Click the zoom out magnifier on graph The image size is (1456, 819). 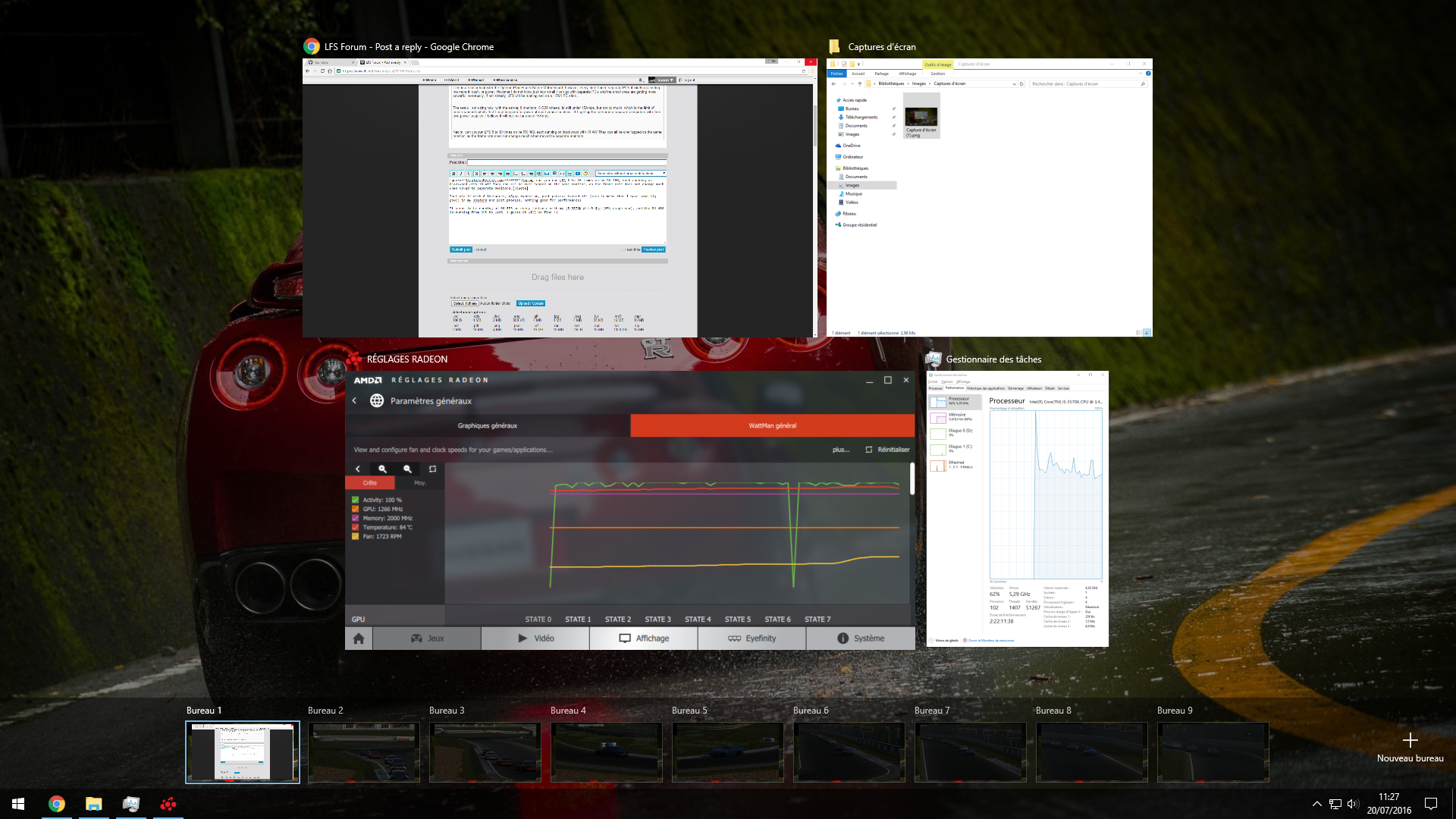point(408,469)
